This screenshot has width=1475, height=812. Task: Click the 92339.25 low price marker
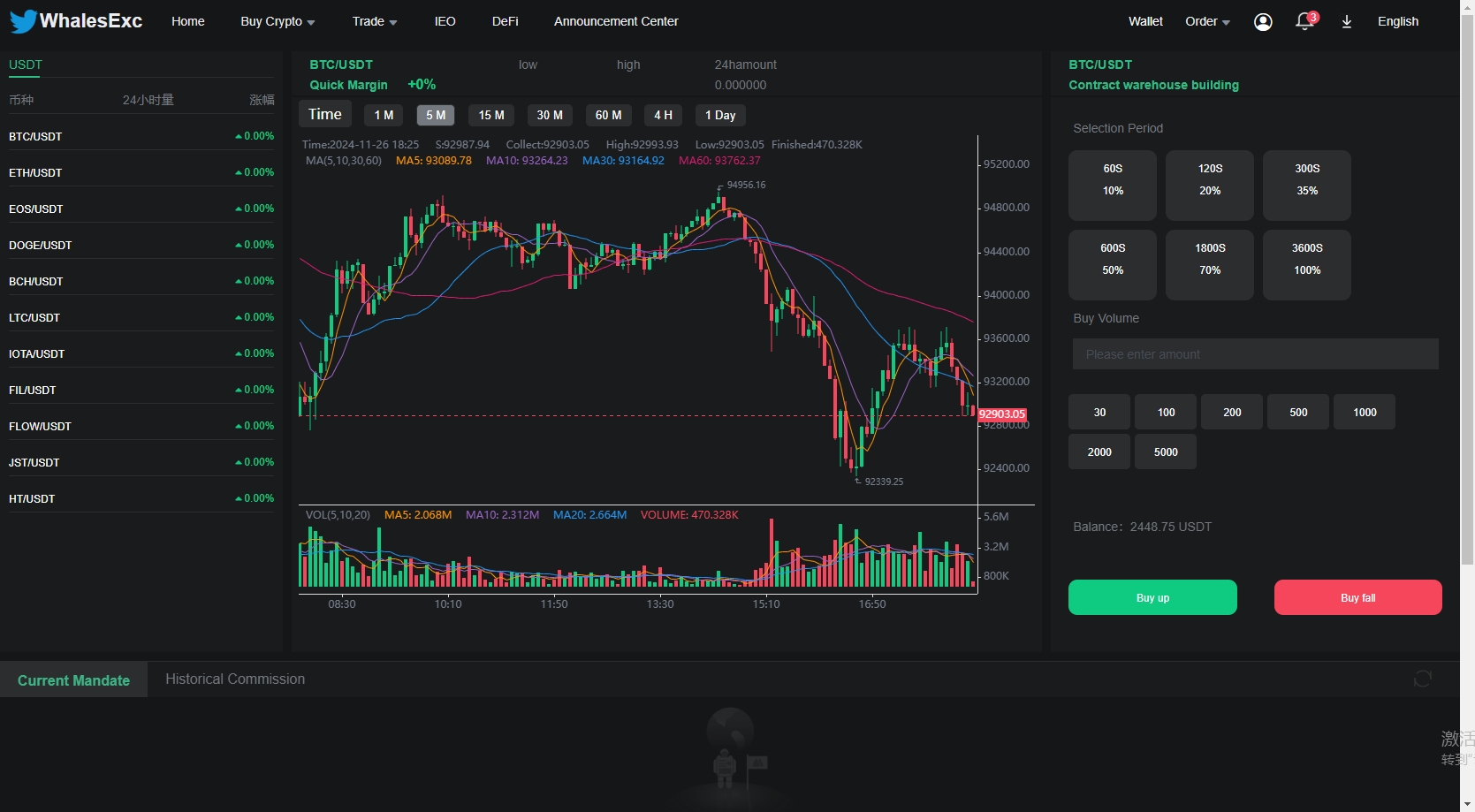(884, 482)
